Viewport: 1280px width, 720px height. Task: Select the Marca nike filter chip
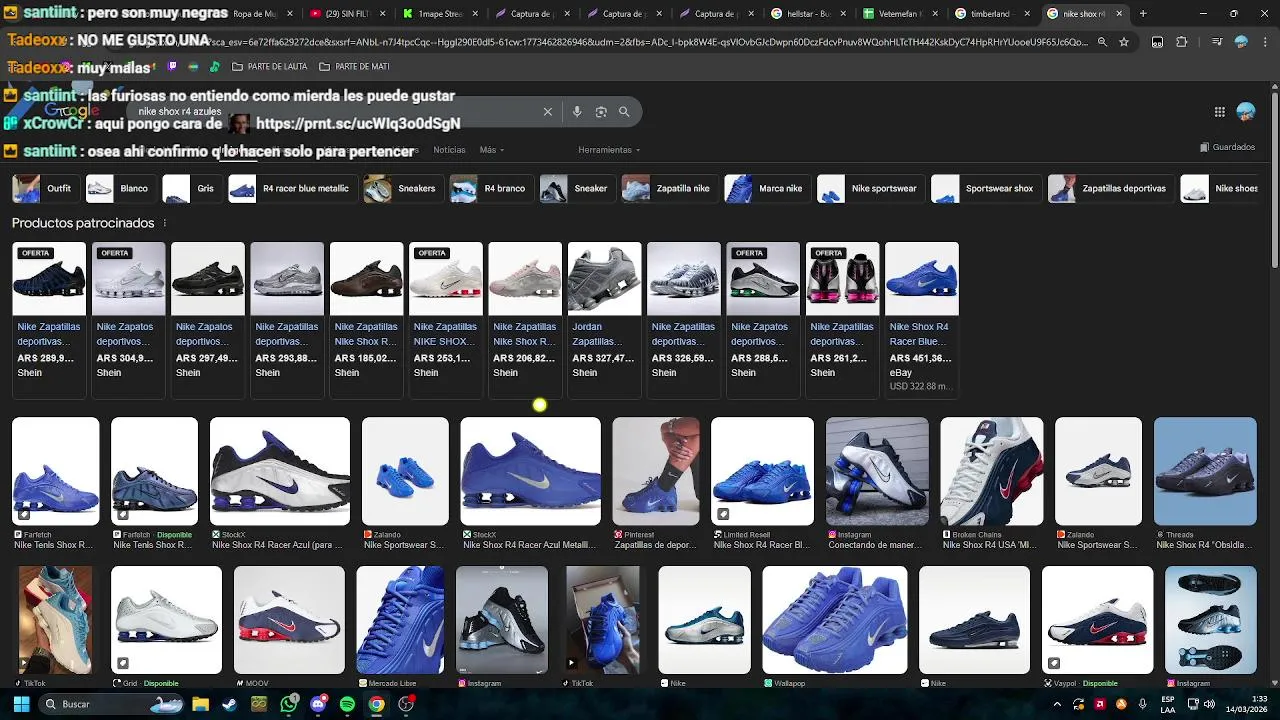(767, 188)
